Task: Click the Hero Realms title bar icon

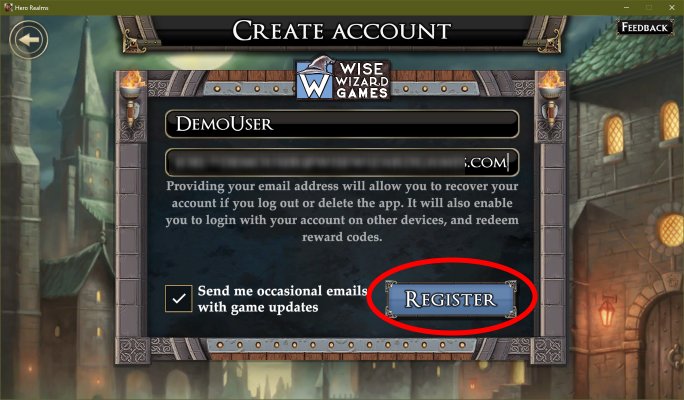Action: coord(8,7)
